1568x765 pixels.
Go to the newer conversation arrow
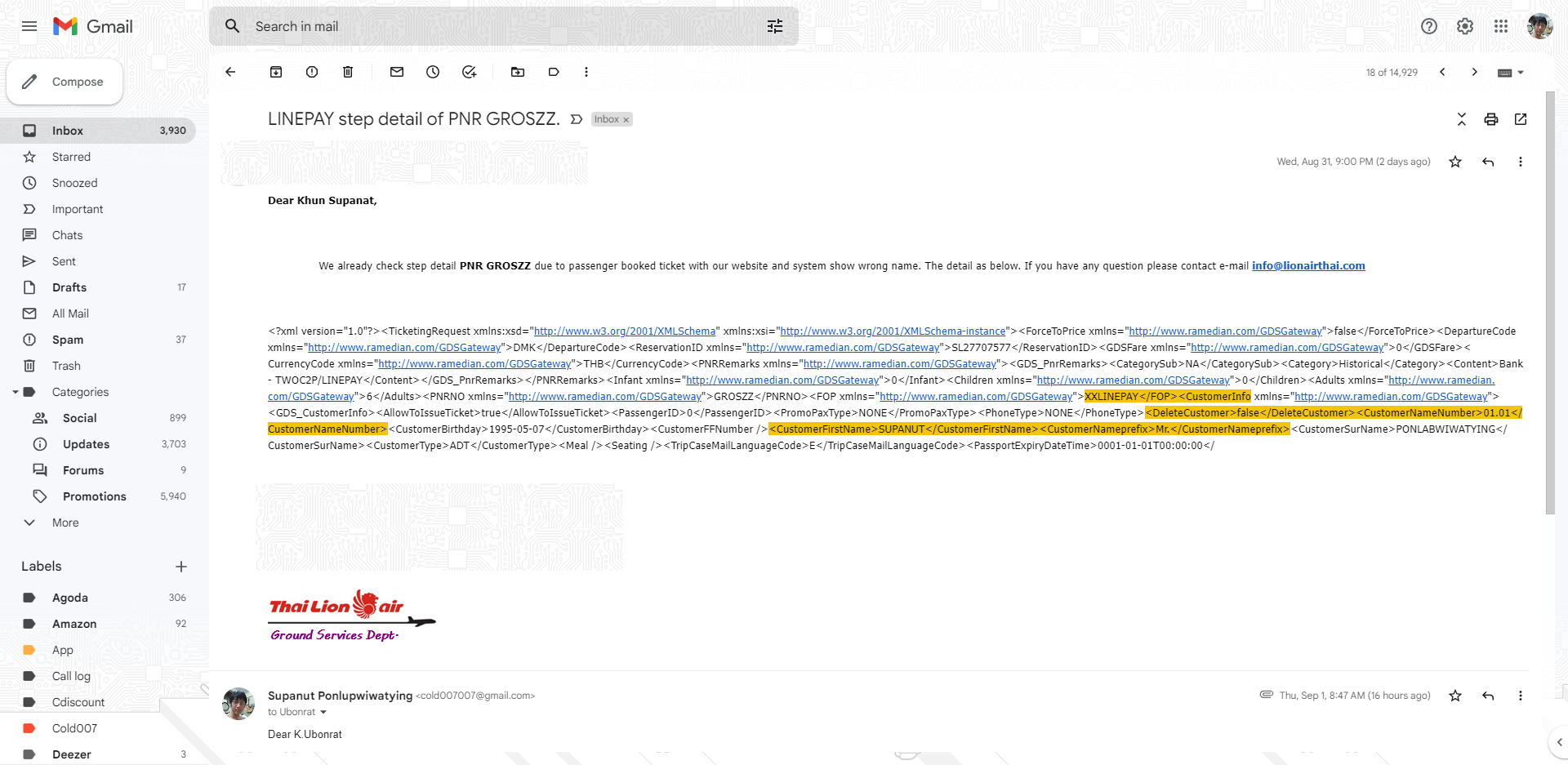coord(1442,72)
